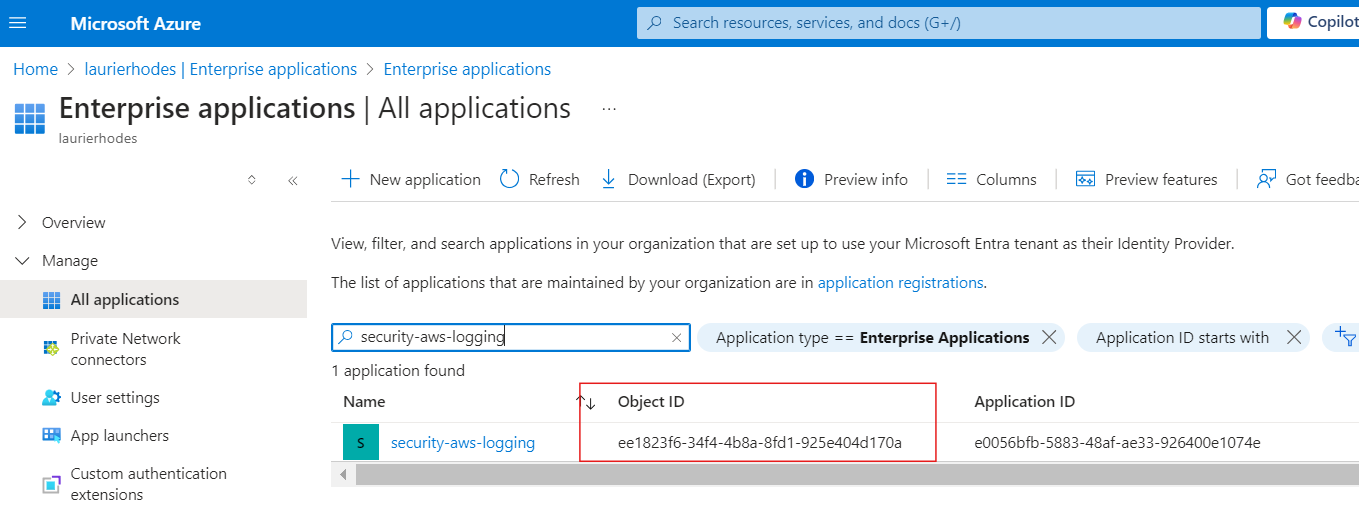Click the Custom authentication extensions icon
The image size is (1359, 505).
click(52, 484)
